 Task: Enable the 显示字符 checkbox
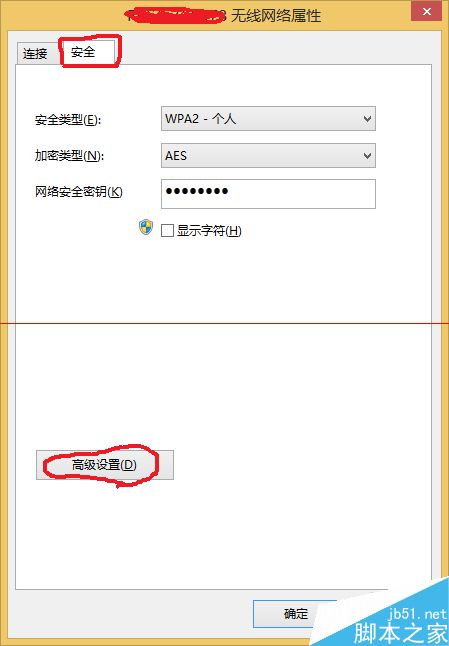[167, 230]
